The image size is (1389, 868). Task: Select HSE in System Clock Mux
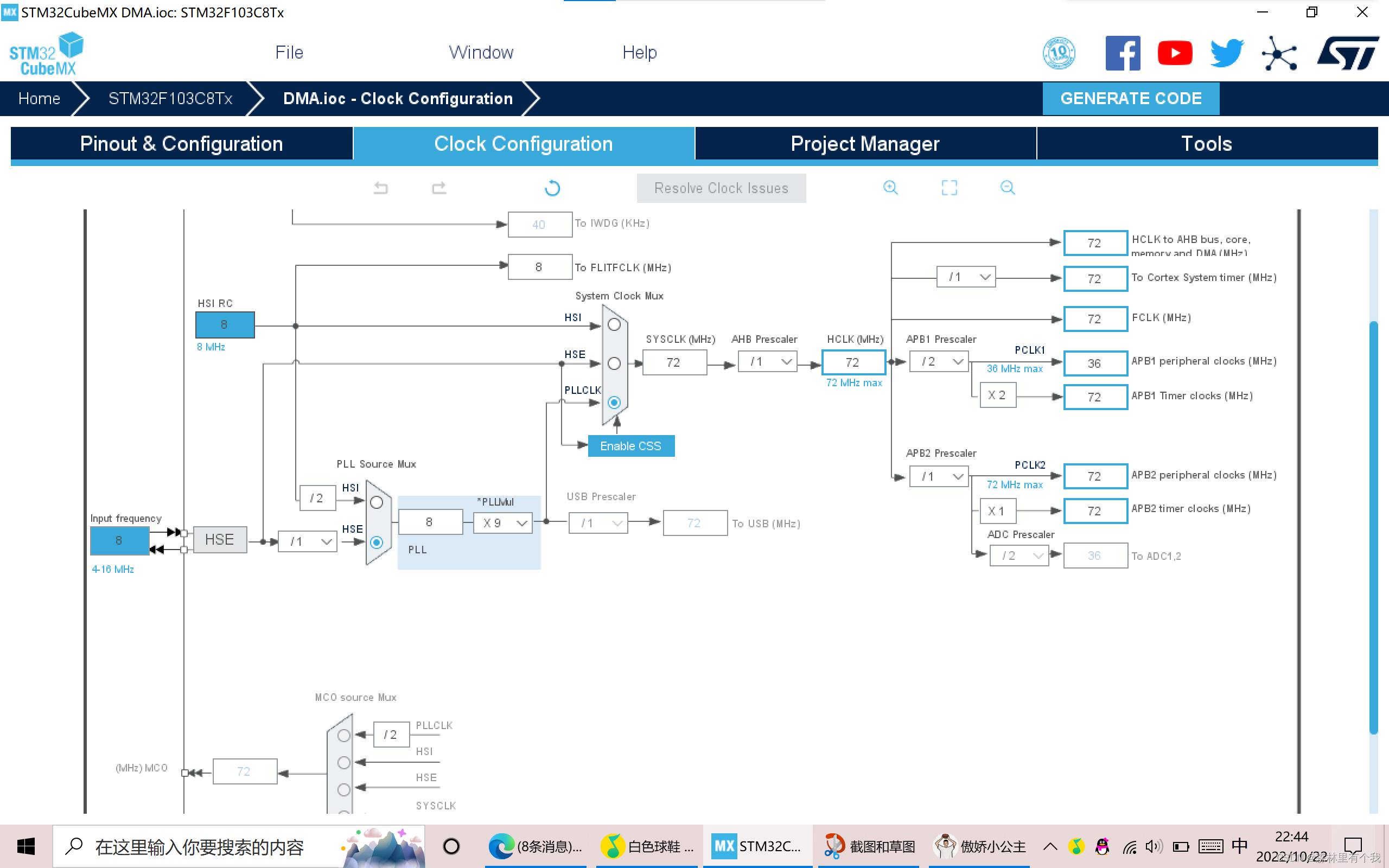point(614,363)
